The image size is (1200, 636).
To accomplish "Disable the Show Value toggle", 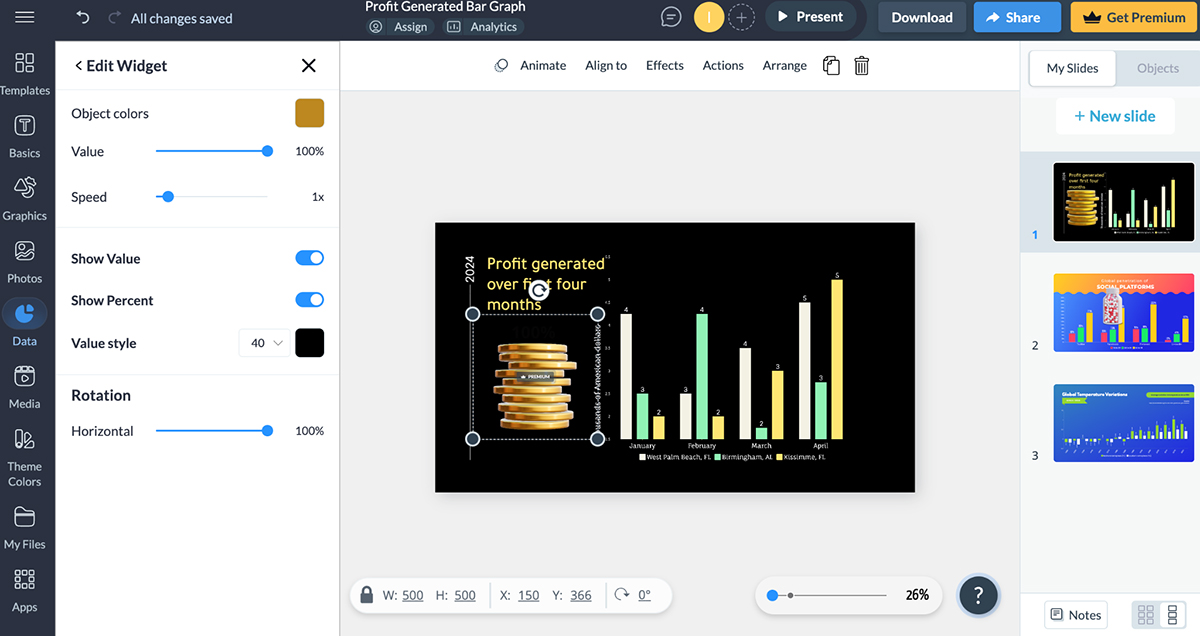I will (x=309, y=258).
